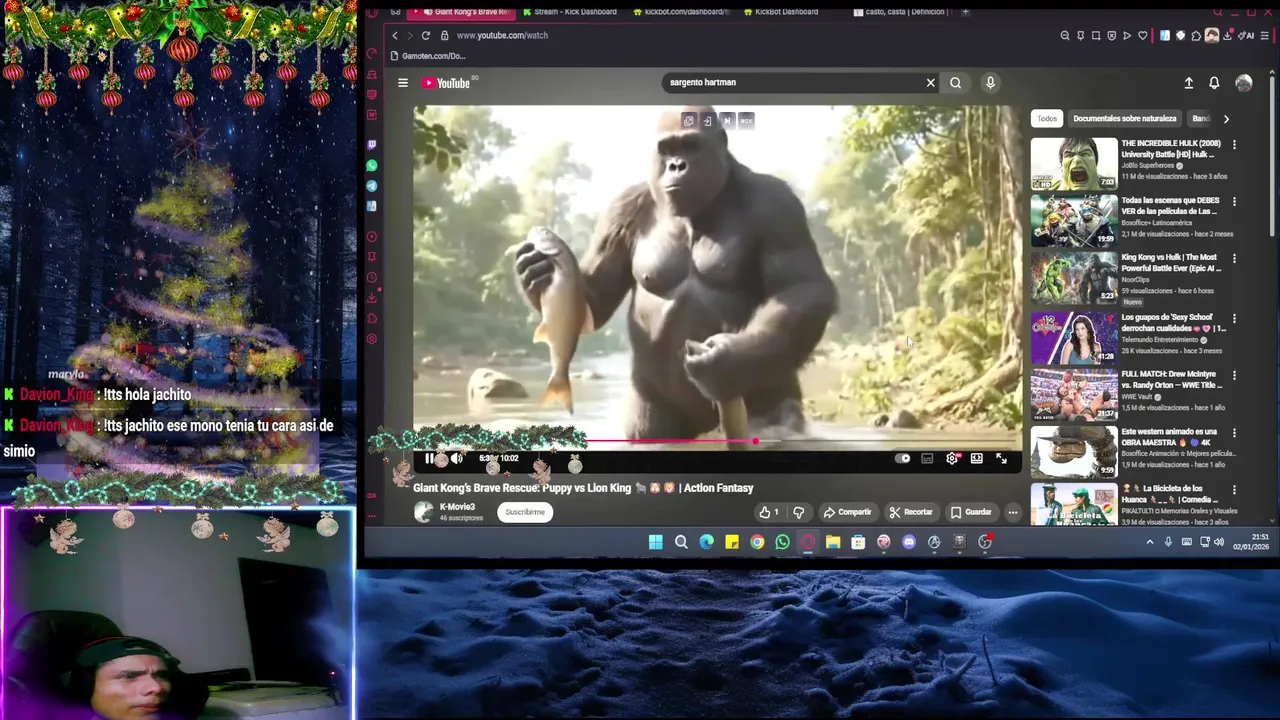
Task: Show hidden system tray icons chevron
Action: (1149, 542)
